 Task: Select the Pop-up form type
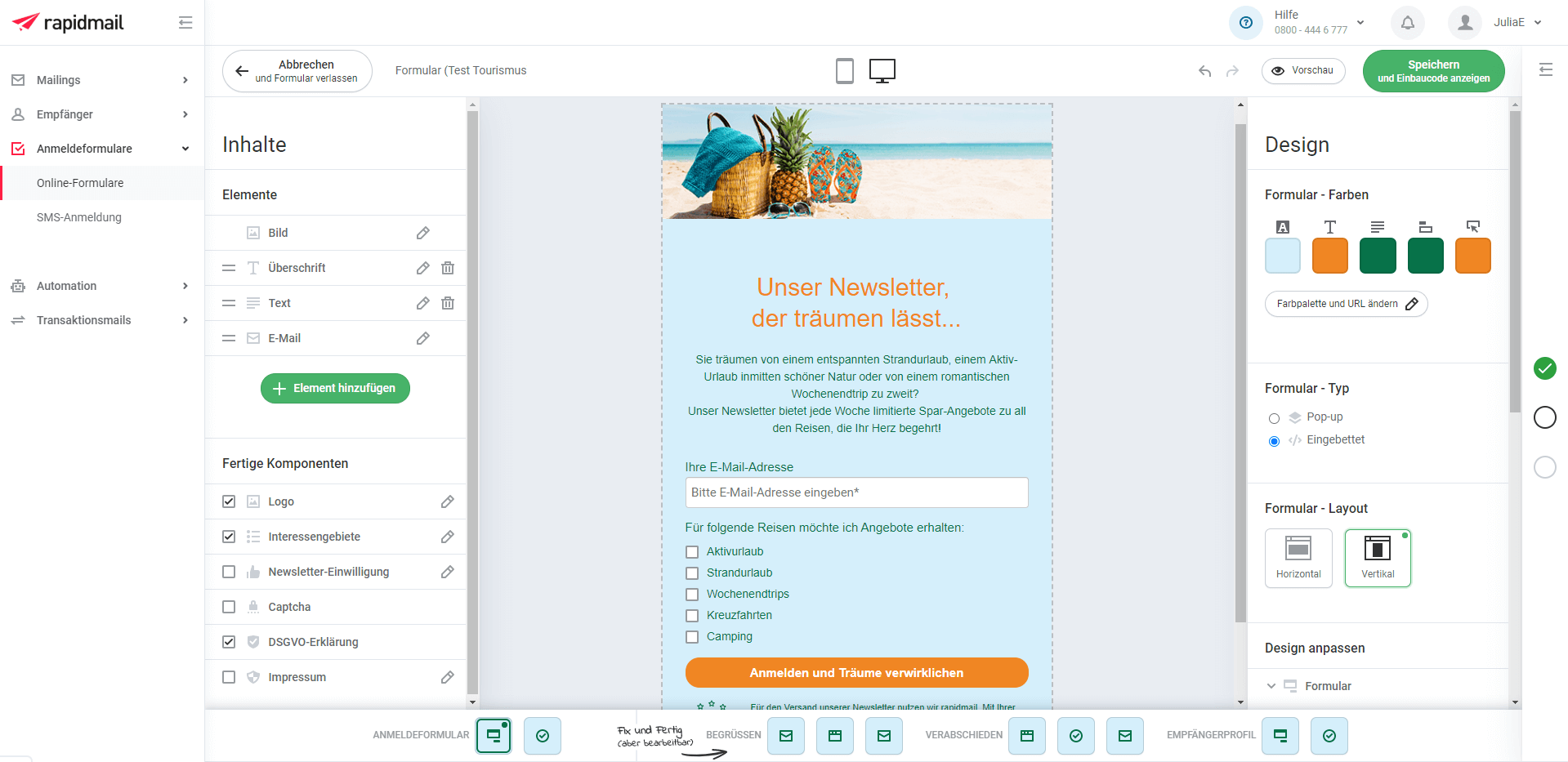pos(1274,418)
